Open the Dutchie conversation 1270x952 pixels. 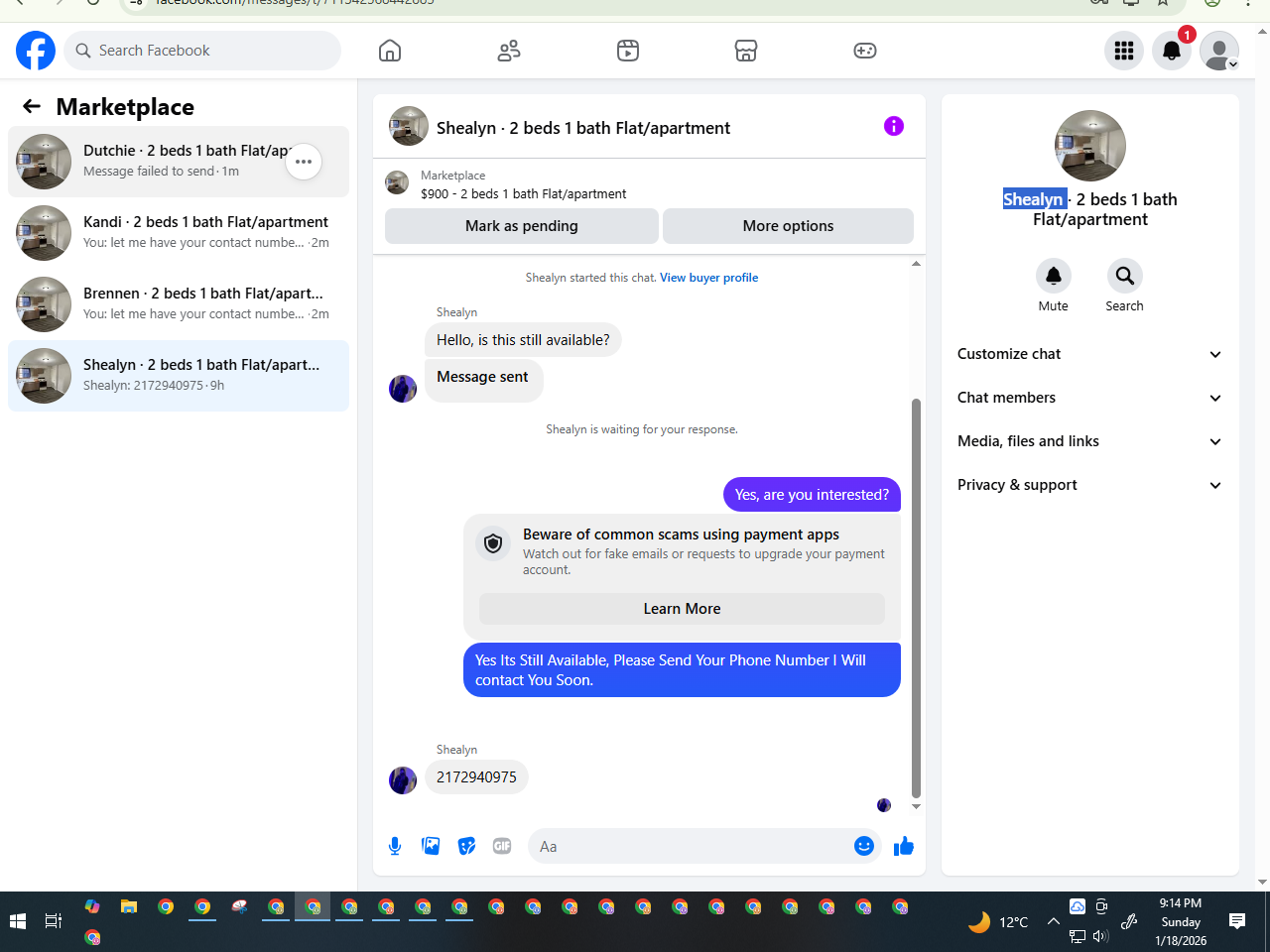pos(179,162)
